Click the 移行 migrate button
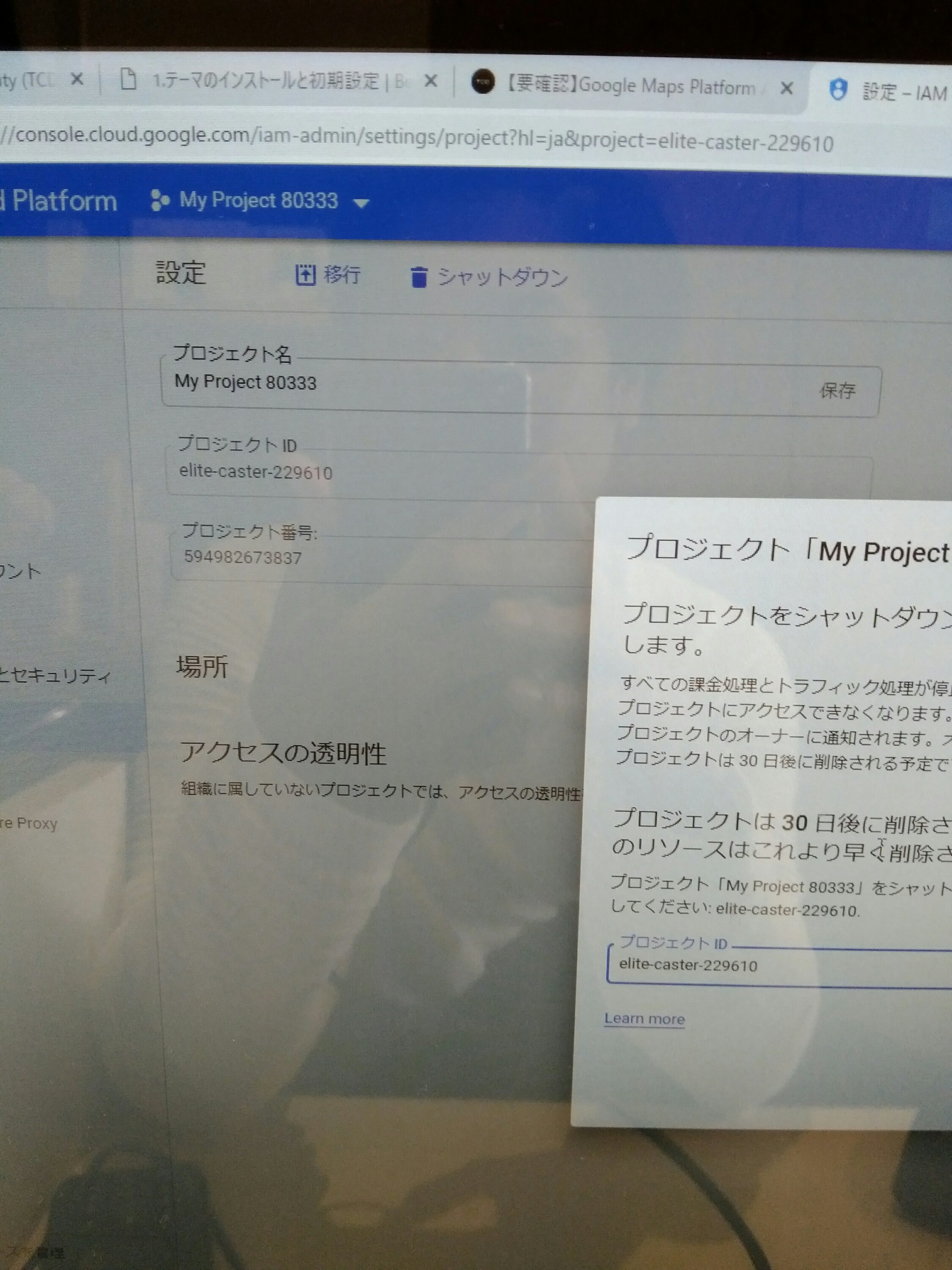This screenshot has width=952, height=1270. pyautogui.click(x=328, y=274)
